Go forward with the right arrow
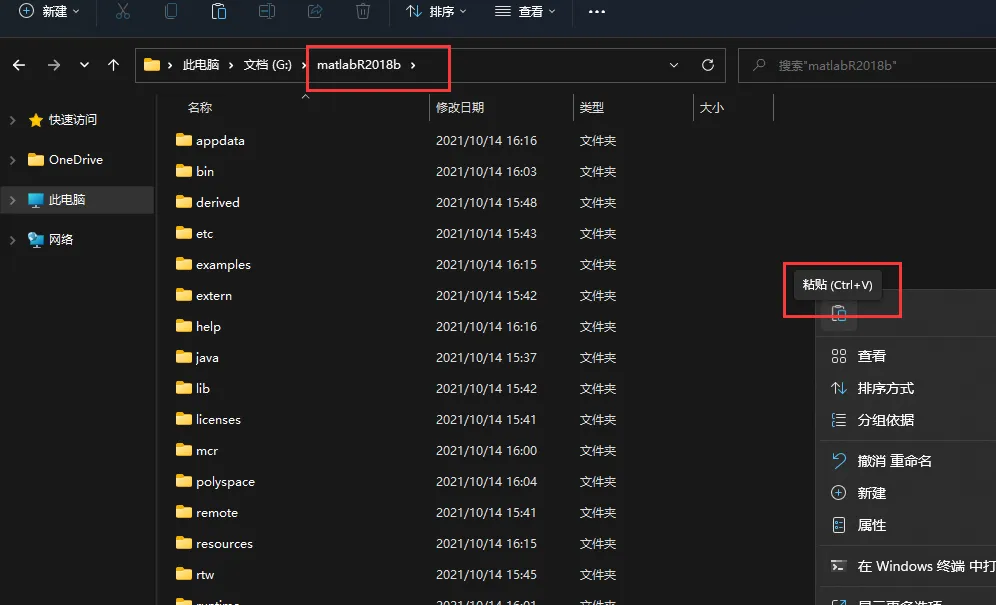The height and width of the screenshot is (605, 996). [x=54, y=65]
